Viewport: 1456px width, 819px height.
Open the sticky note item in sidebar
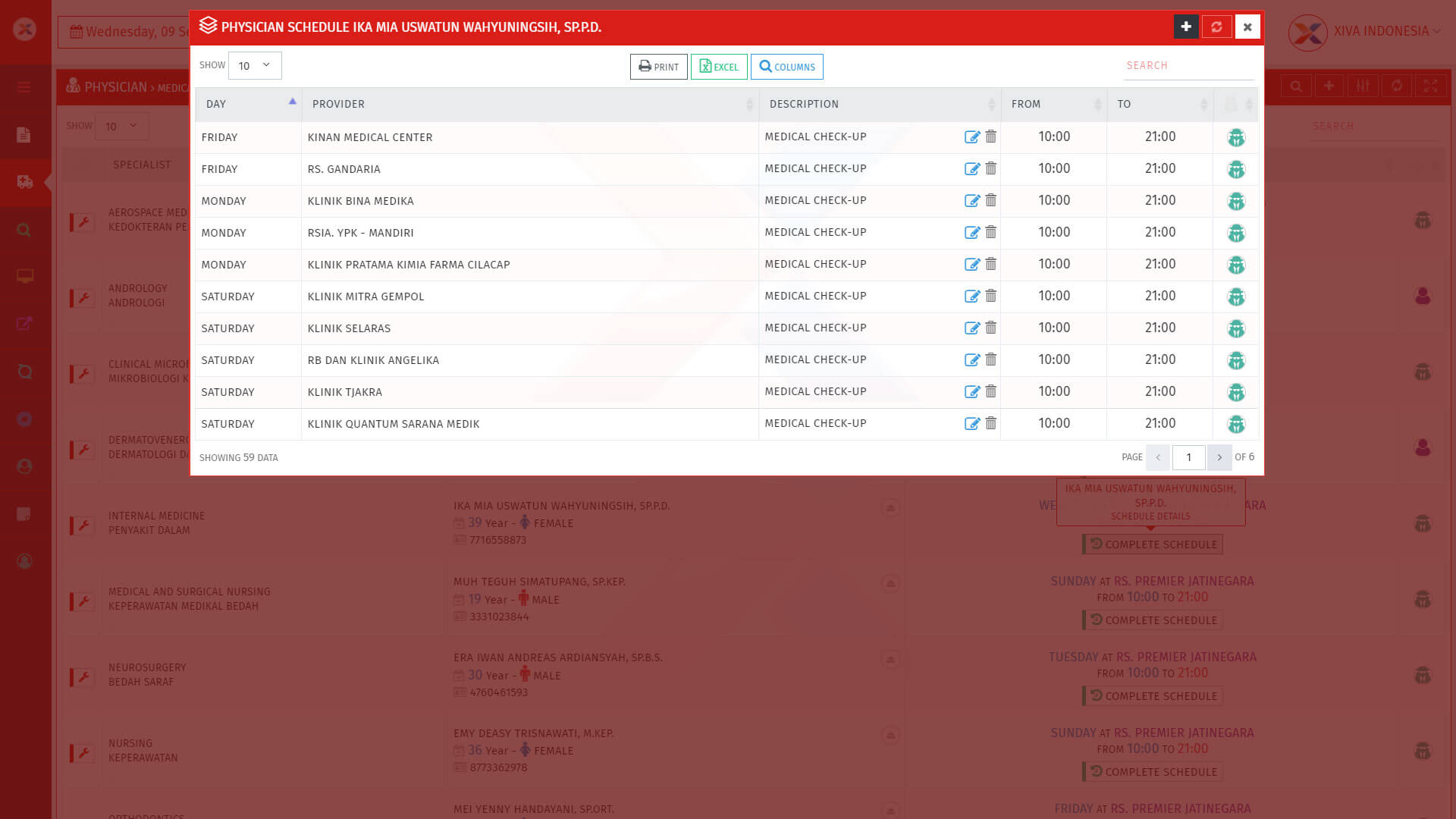coord(24,514)
